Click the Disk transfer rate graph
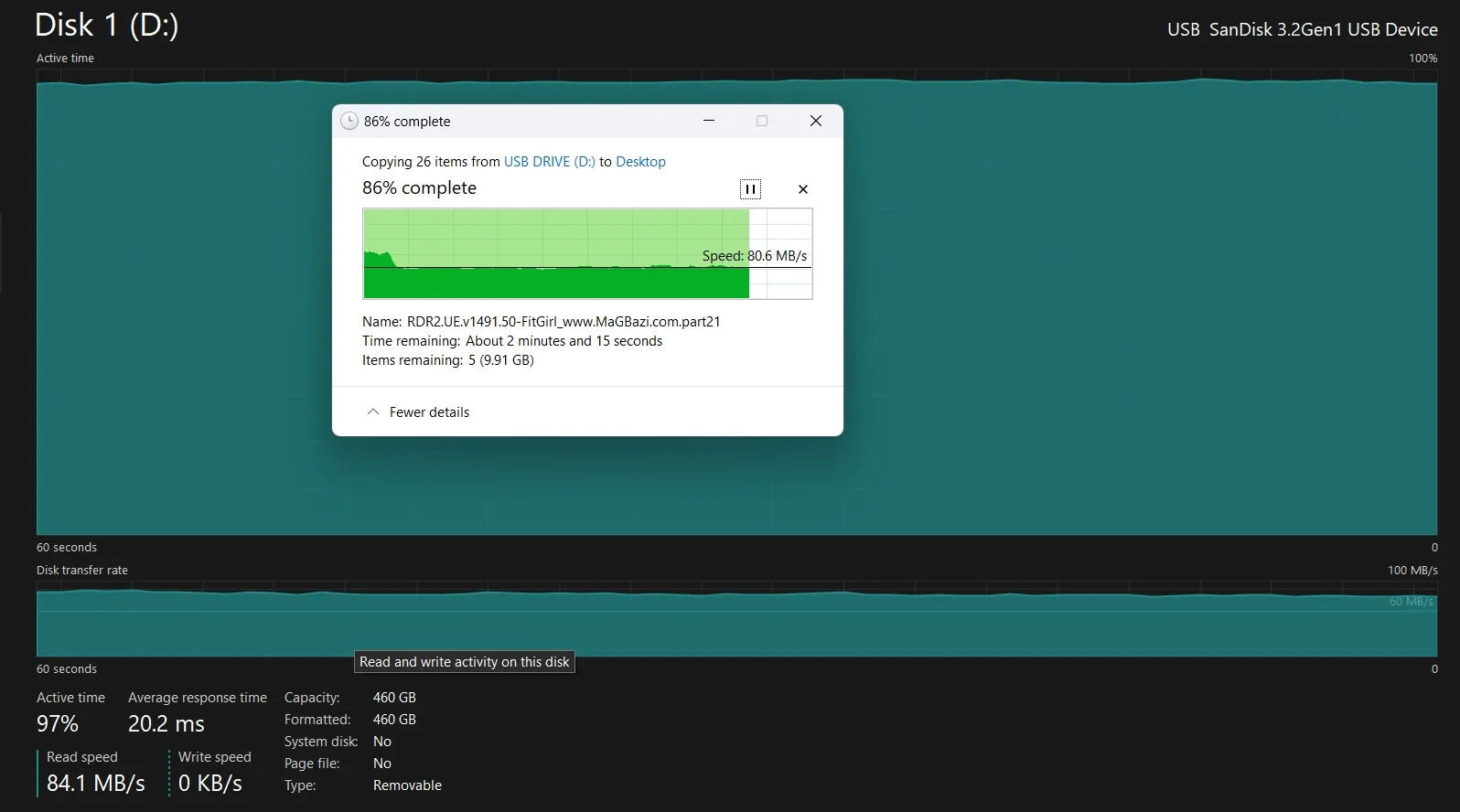The width and height of the screenshot is (1460, 812). tap(915, 624)
